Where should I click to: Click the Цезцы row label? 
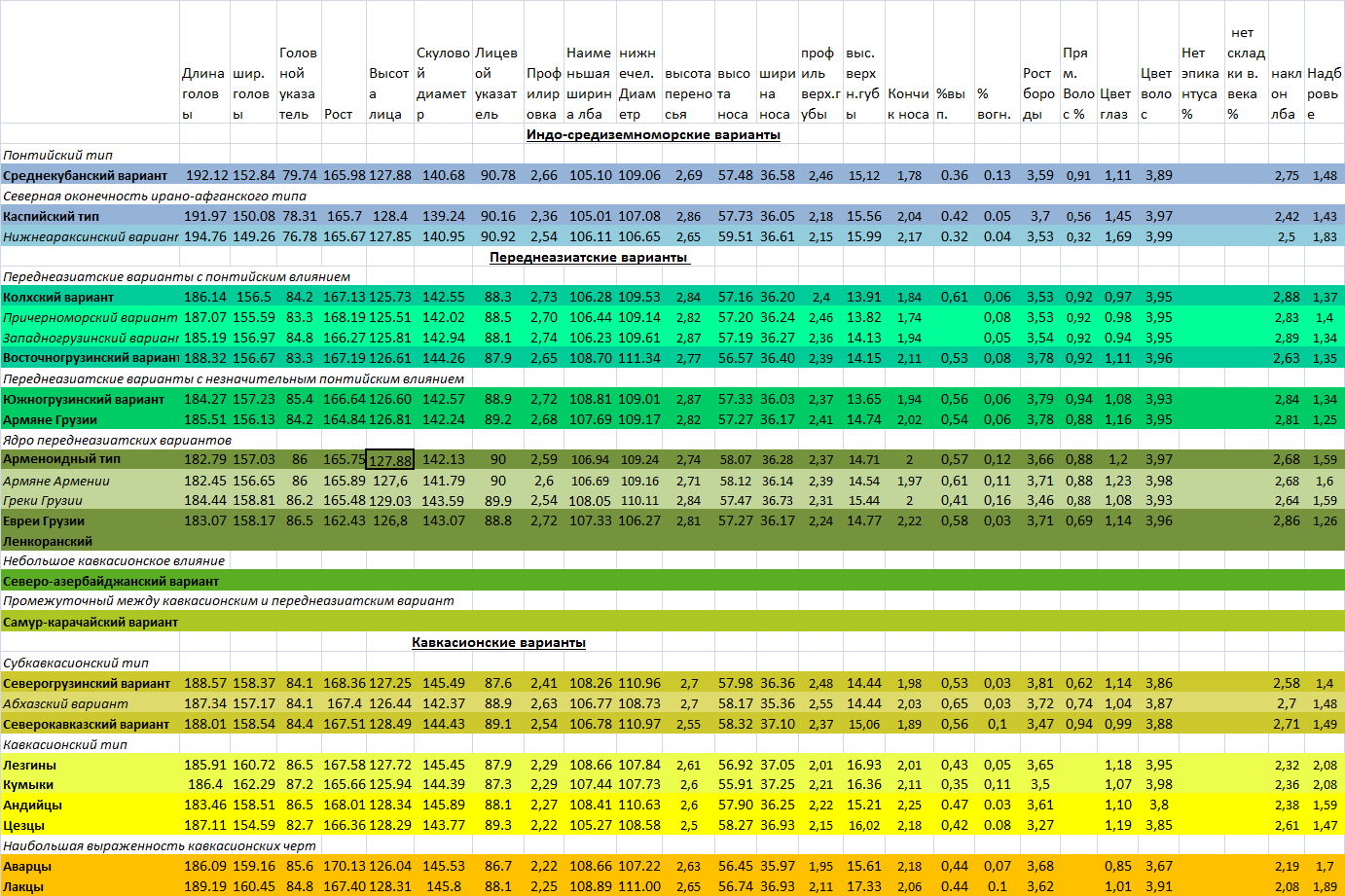click(24, 825)
